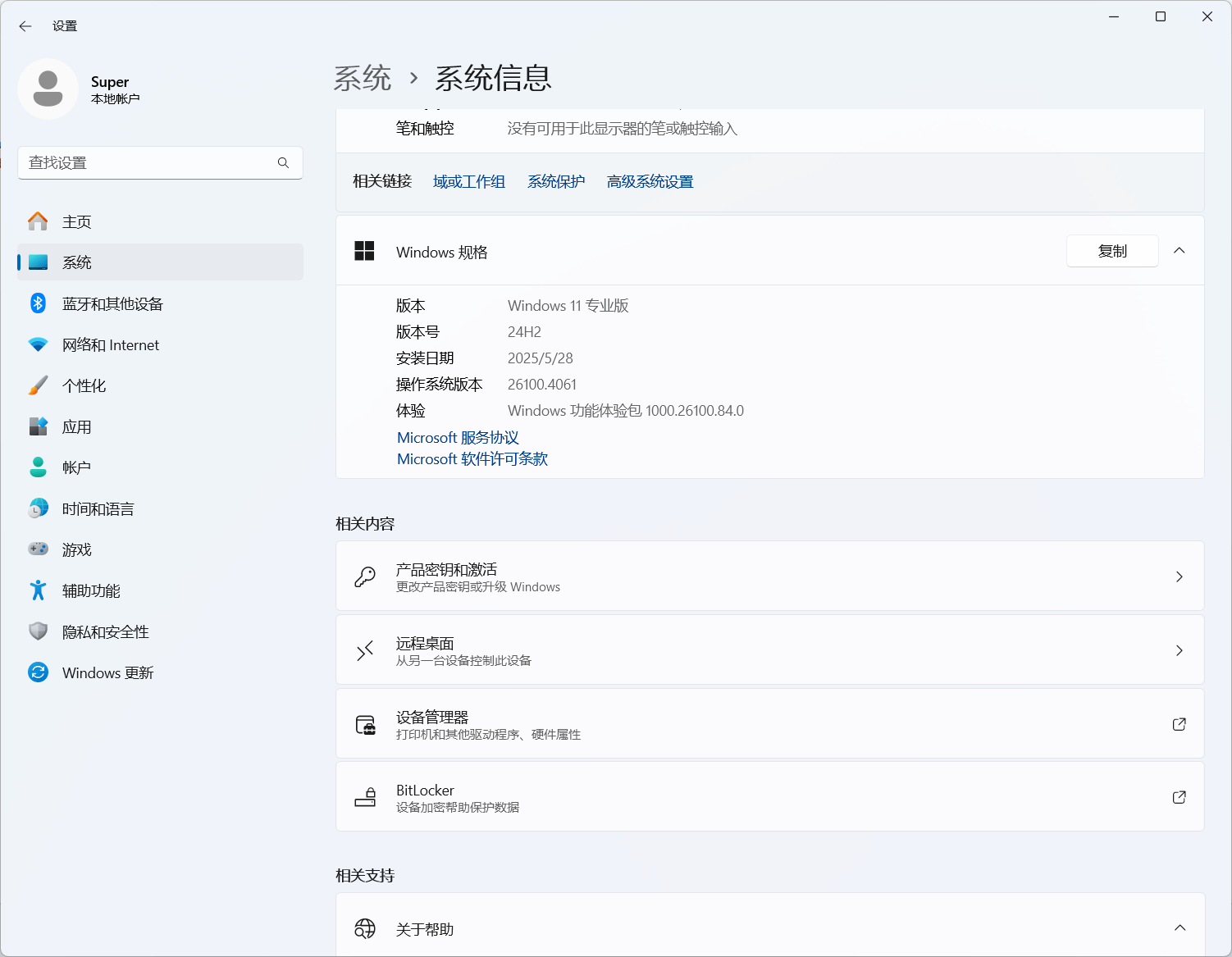This screenshot has height=957, width=1232.
Task: Select the 辅助功能 accessibility icon
Action: 38,590
